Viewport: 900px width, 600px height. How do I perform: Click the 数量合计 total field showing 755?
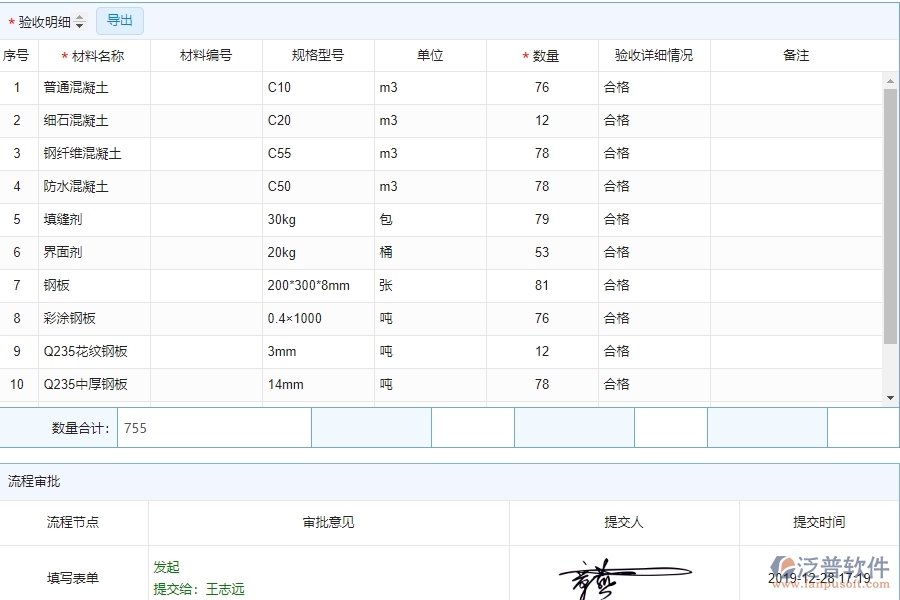tap(215, 428)
